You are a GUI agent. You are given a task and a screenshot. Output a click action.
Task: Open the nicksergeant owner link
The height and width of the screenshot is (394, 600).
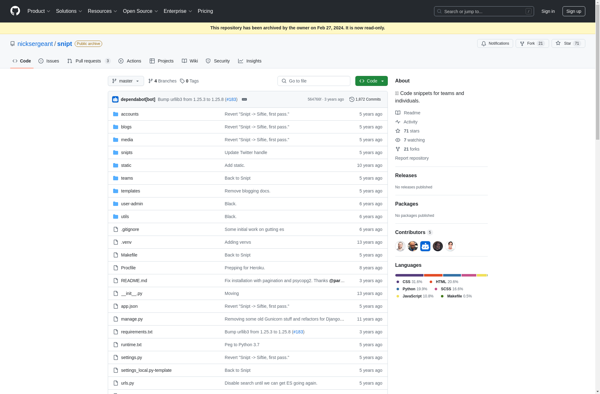[x=35, y=44]
